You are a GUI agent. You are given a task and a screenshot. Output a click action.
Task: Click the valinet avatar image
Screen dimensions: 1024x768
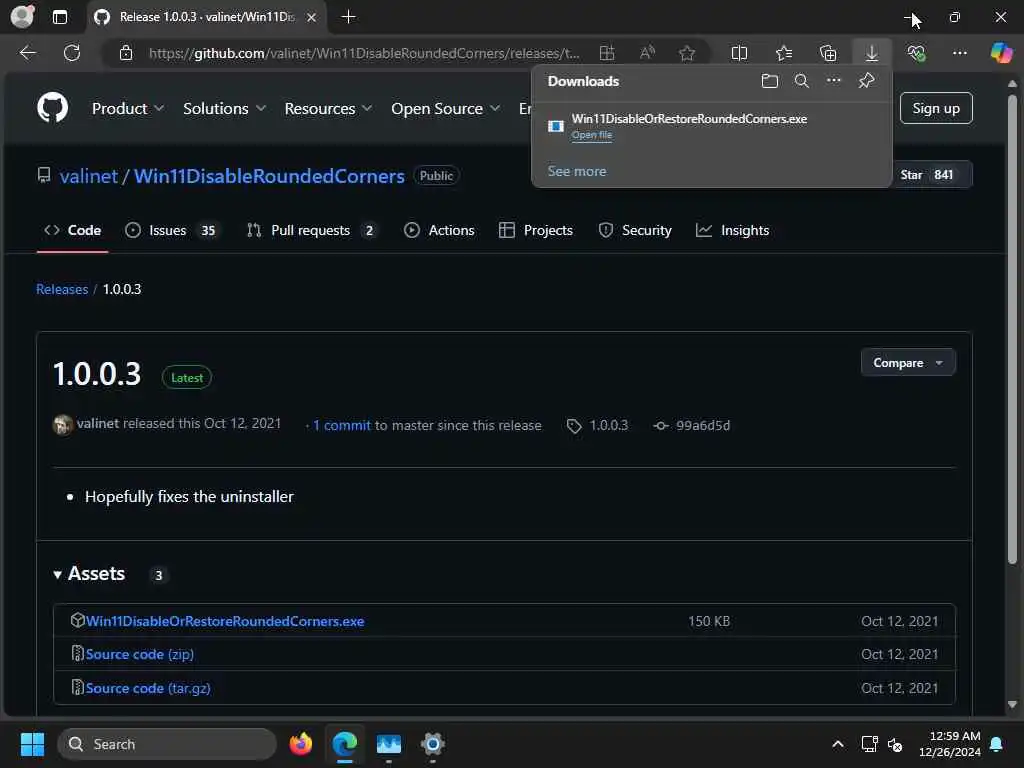tap(63, 424)
